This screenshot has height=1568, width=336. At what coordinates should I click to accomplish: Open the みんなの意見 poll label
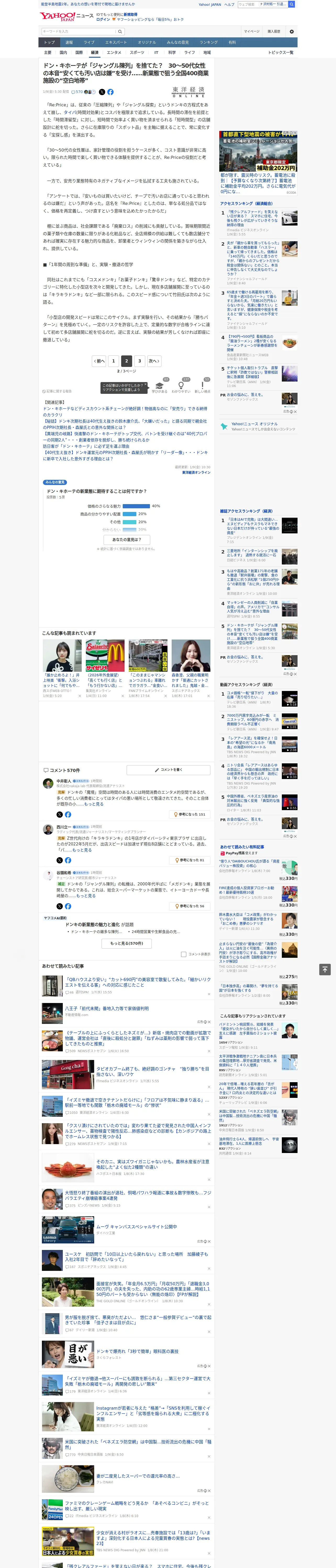pos(55,482)
